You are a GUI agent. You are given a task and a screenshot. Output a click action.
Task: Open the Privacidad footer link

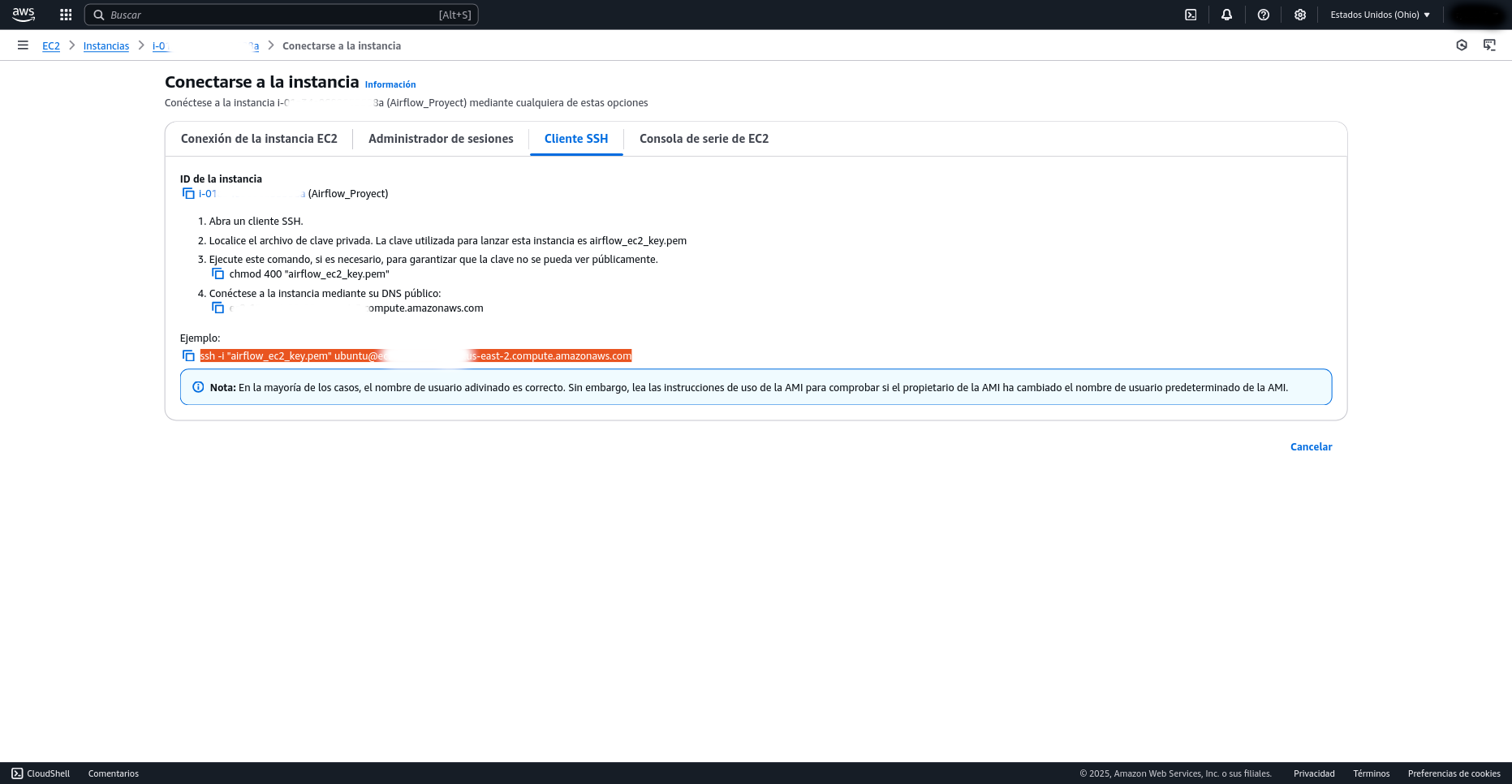click(1314, 773)
